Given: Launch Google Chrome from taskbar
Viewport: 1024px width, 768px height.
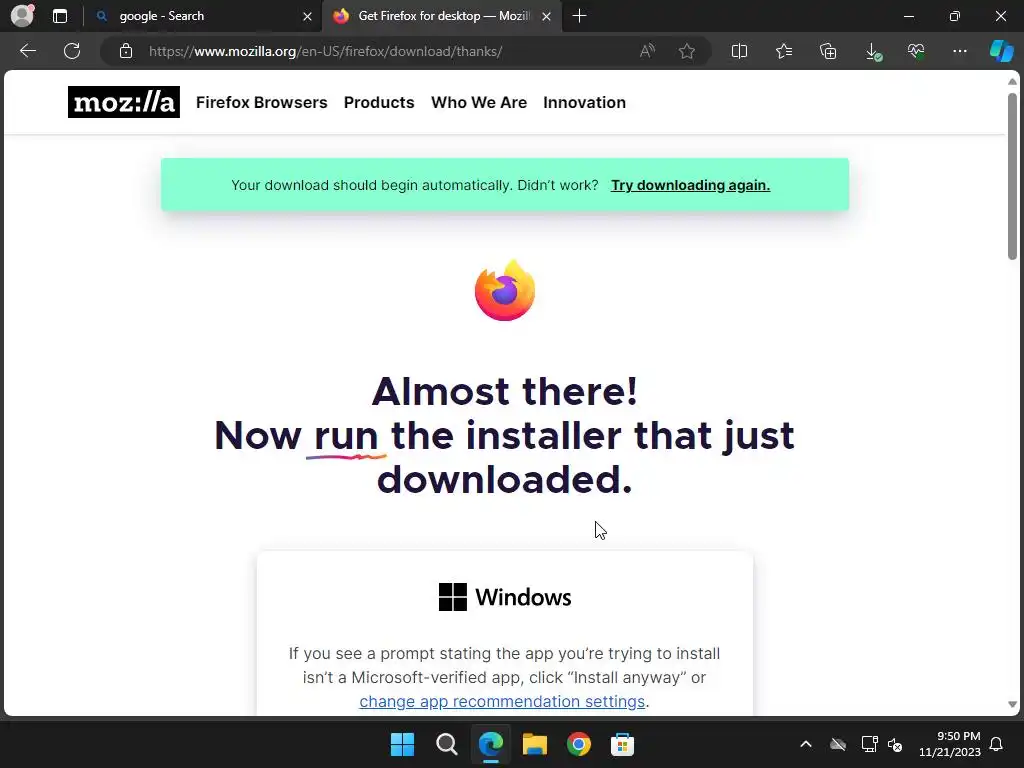Looking at the screenshot, I should click(579, 744).
